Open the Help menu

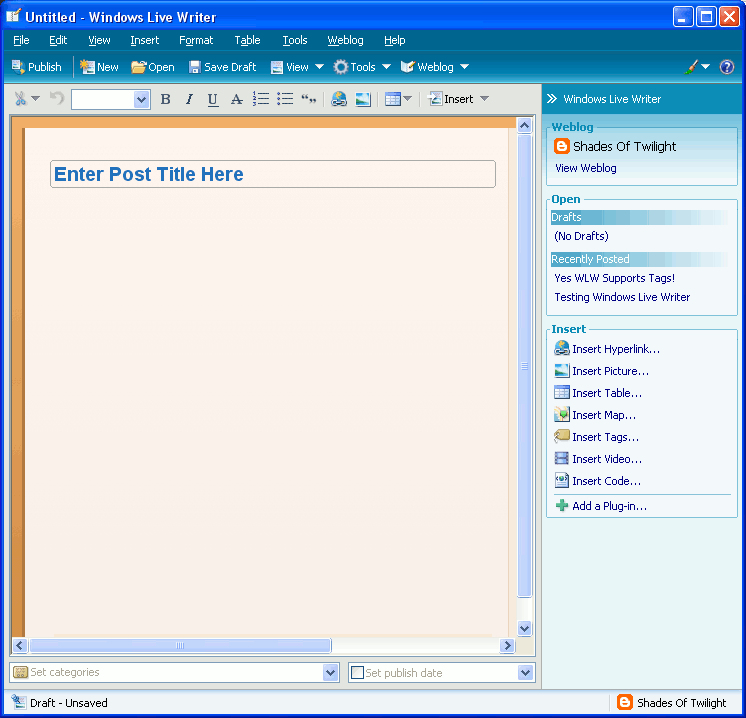click(x=394, y=40)
